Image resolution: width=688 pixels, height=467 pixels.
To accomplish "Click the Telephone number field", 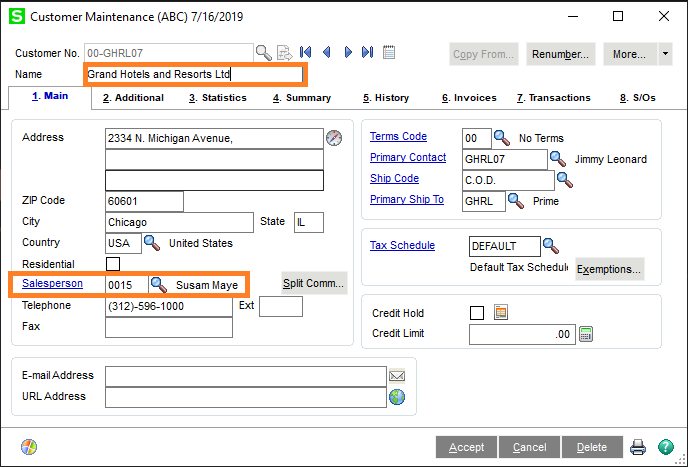I will [x=169, y=306].
